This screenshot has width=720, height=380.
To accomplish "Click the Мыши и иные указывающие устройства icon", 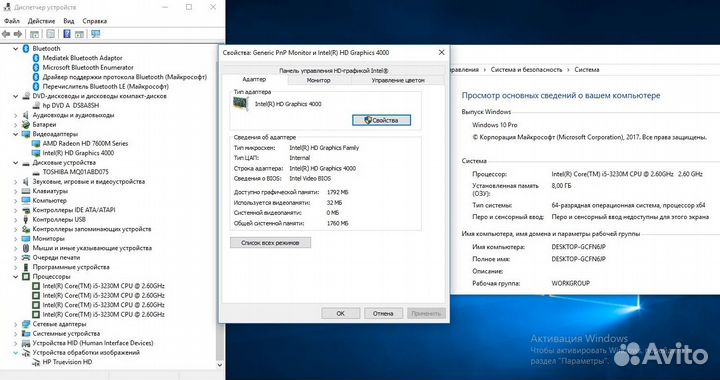I will [26, 248].
